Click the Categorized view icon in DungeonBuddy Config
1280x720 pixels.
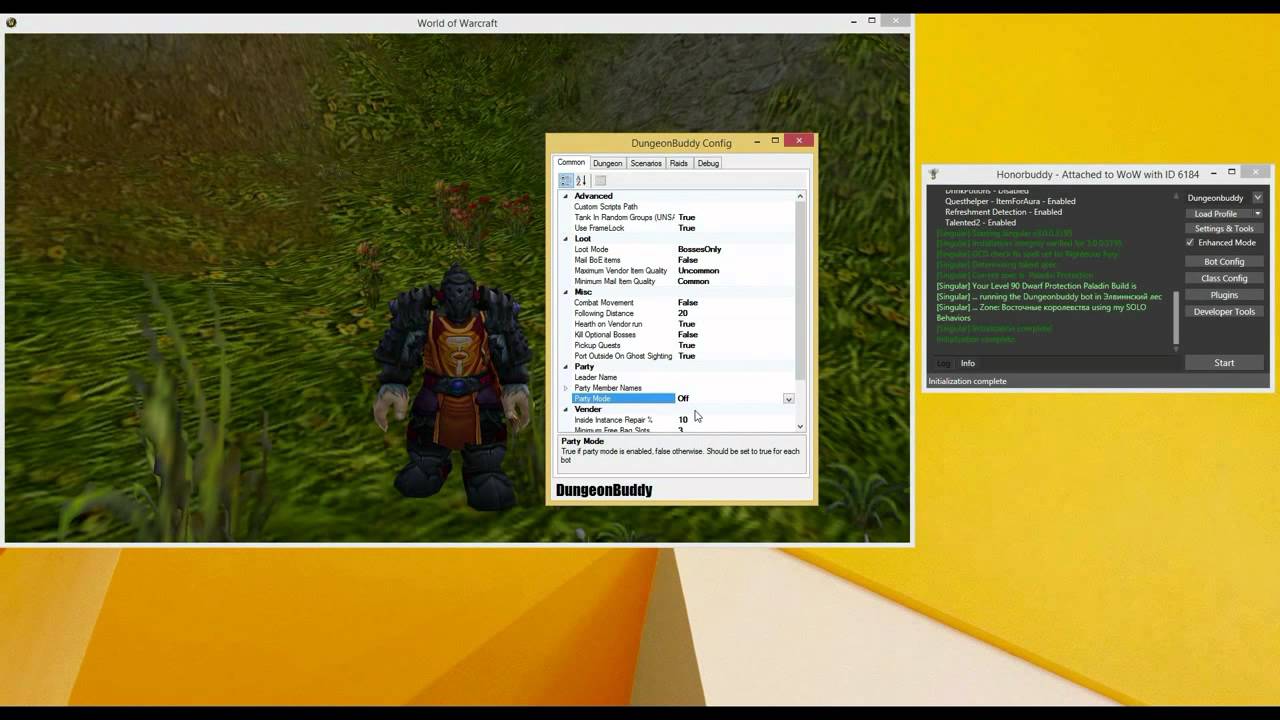566,181
